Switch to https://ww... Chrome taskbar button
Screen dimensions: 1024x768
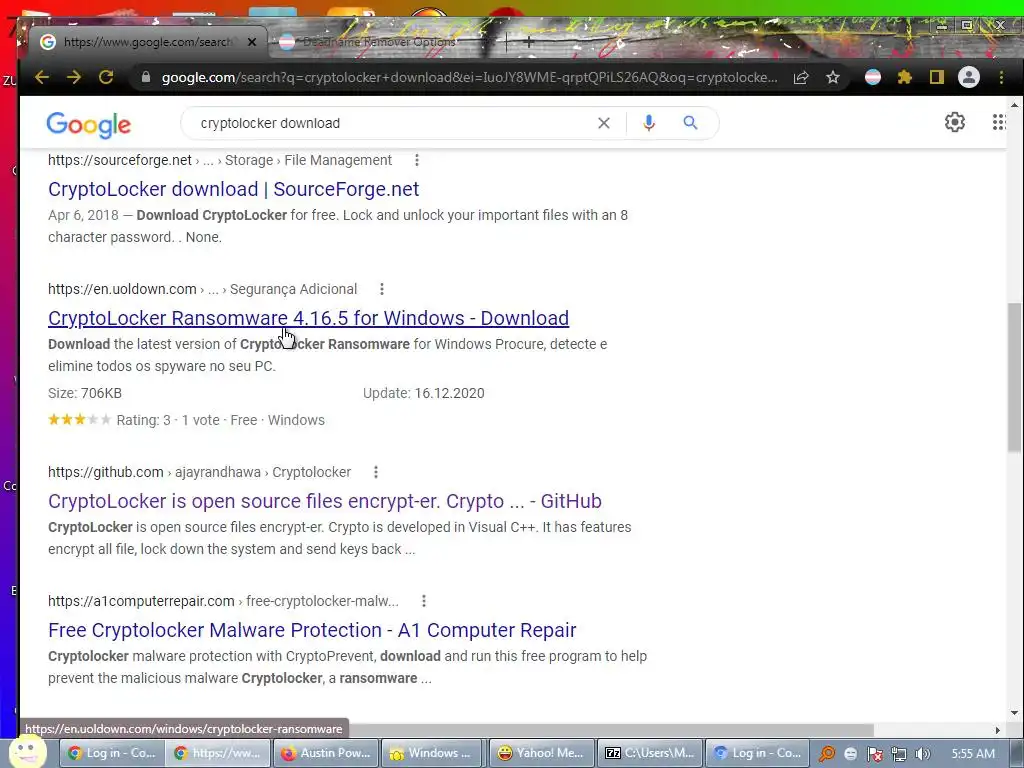point(217,753)
